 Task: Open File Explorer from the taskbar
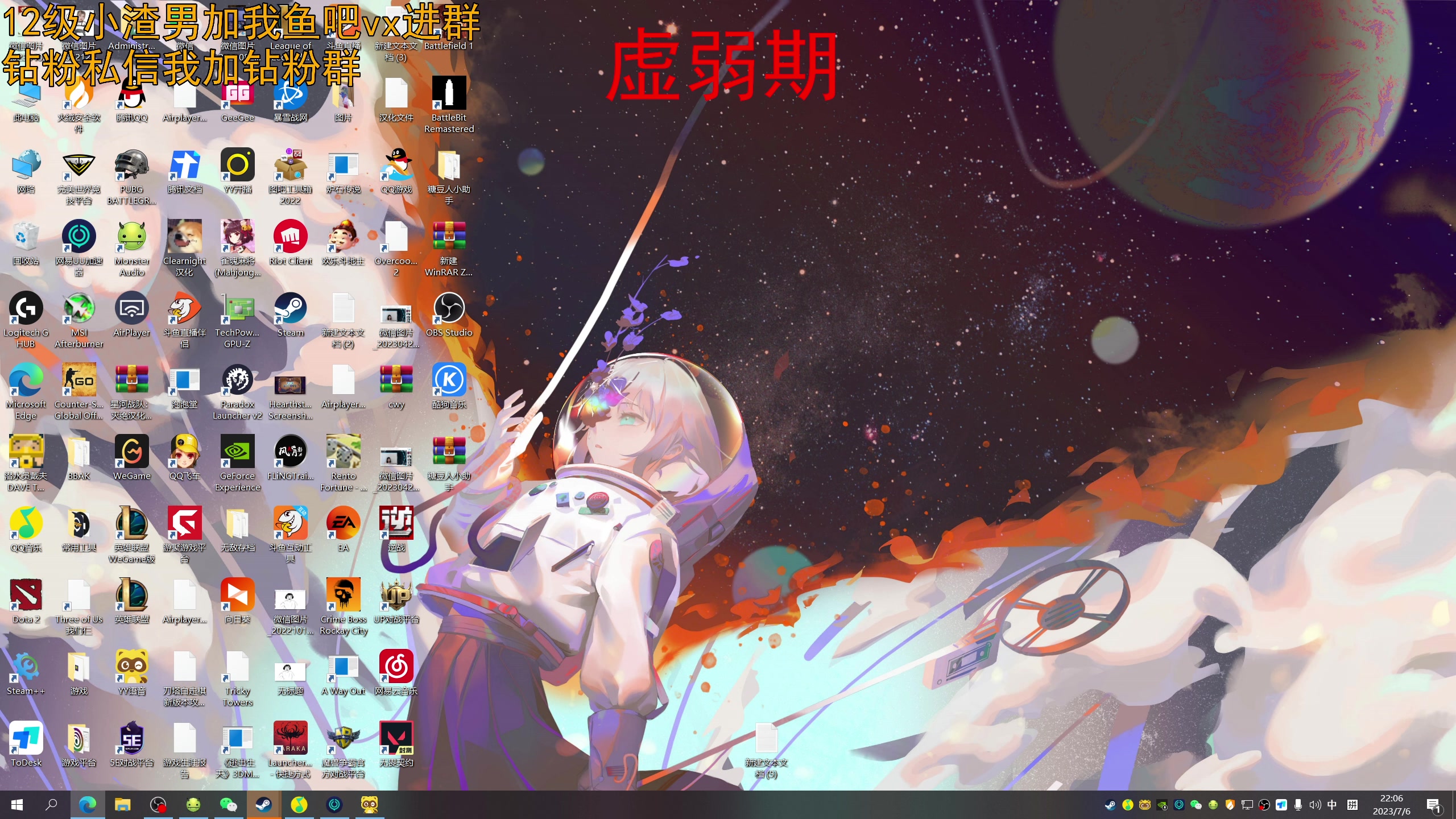123,805
